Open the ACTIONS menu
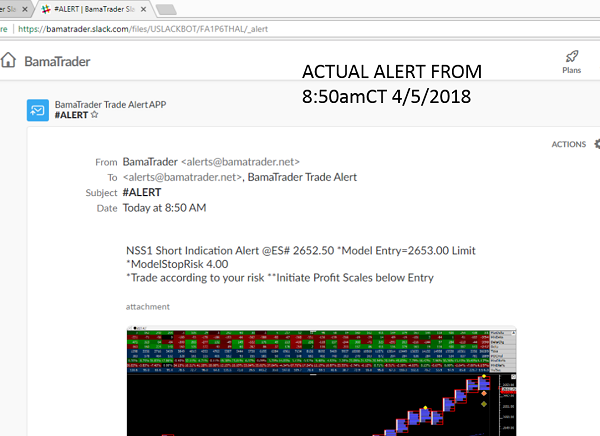The height and width of the screenshot is (436, 600). (569, 144)
